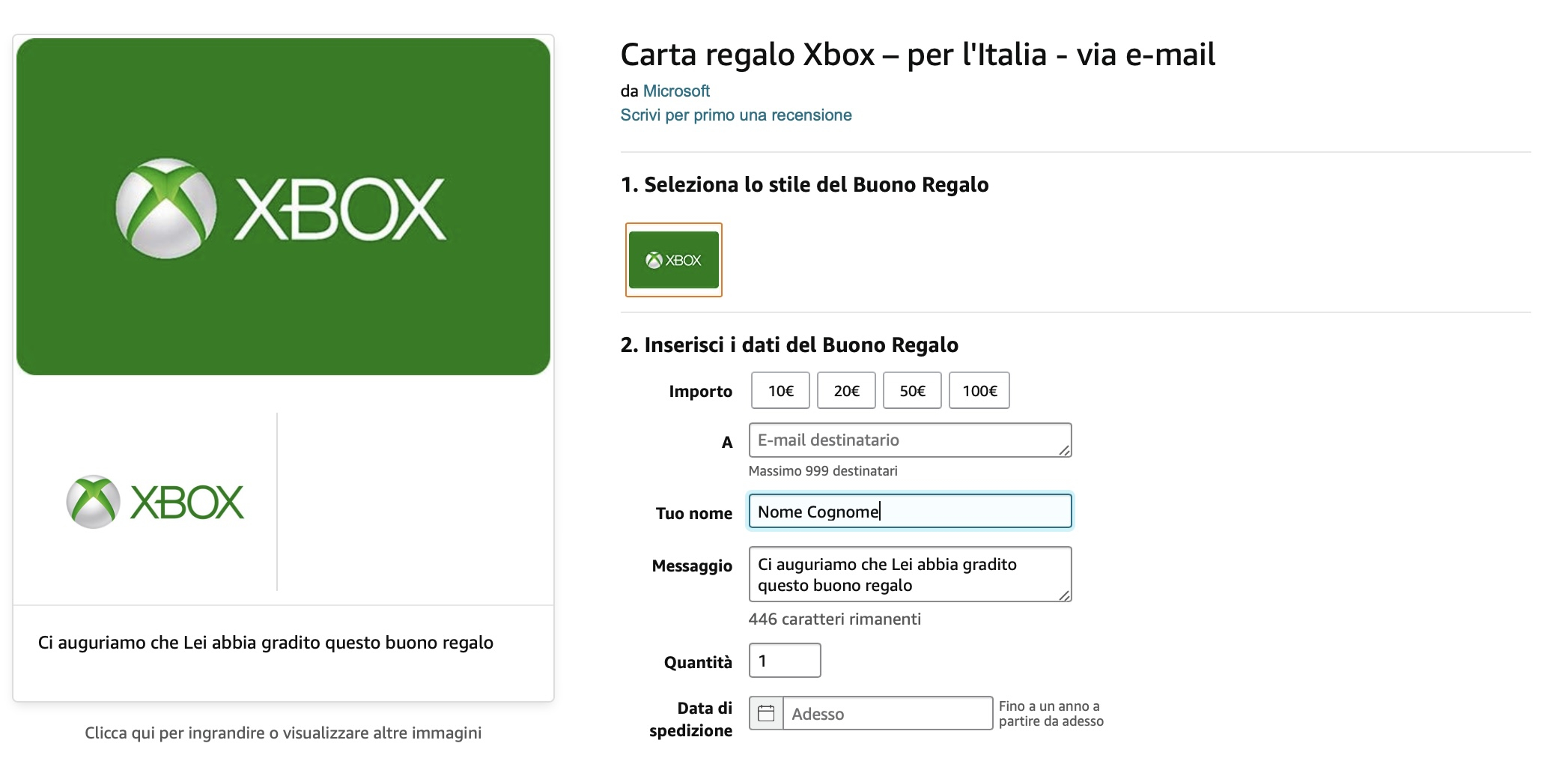
Task: Pick the 100€ gift value
Action: (979, 390)
